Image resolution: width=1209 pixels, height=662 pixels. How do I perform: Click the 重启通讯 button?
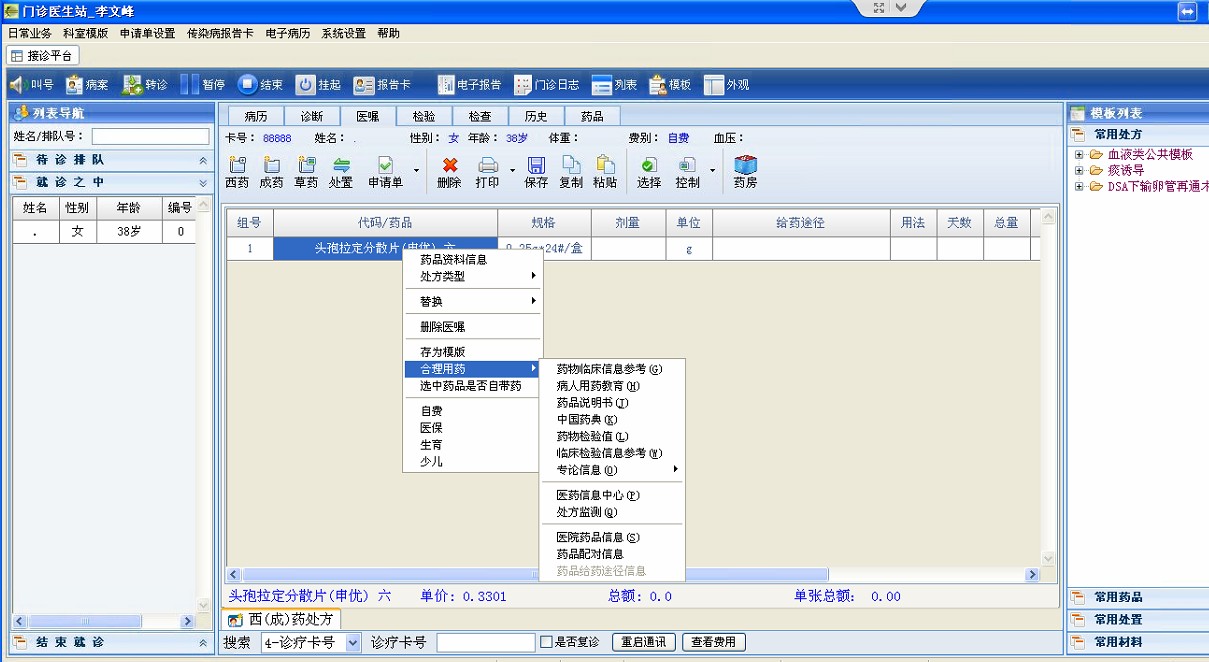click(643, 642)
